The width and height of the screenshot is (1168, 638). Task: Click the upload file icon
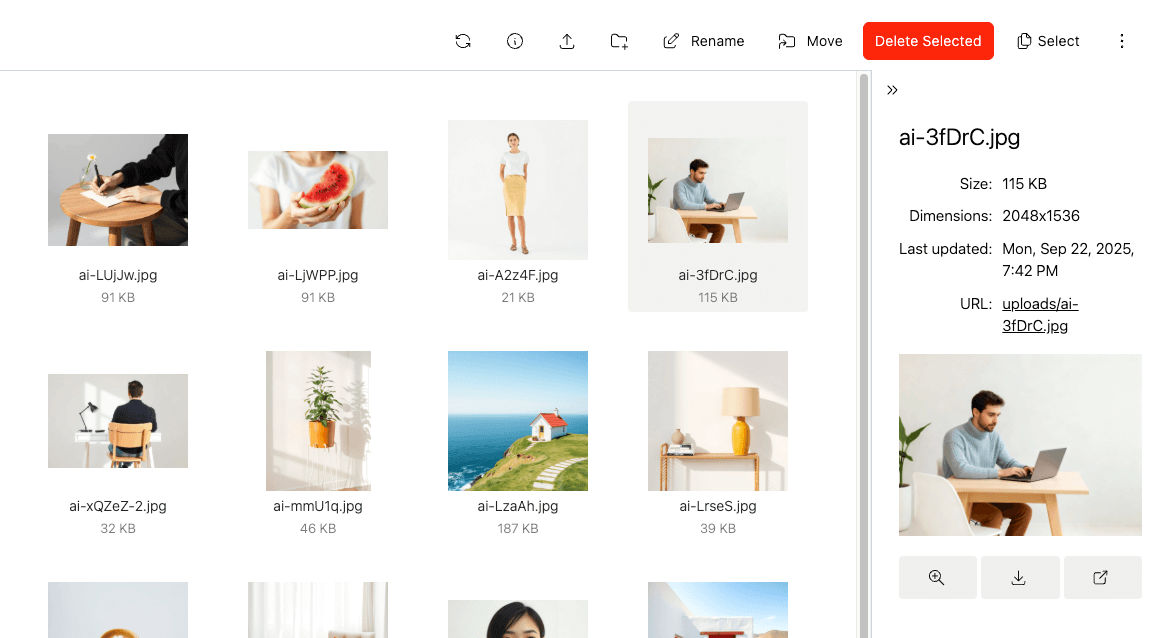coord(567,41)
